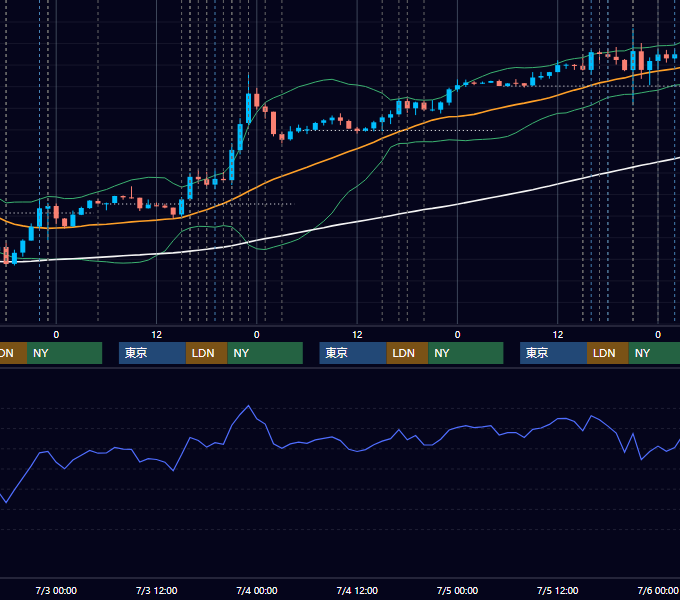Click the 7/6 00:00 date label
Viewport: 680px width, 600px height.
point(657,590)
